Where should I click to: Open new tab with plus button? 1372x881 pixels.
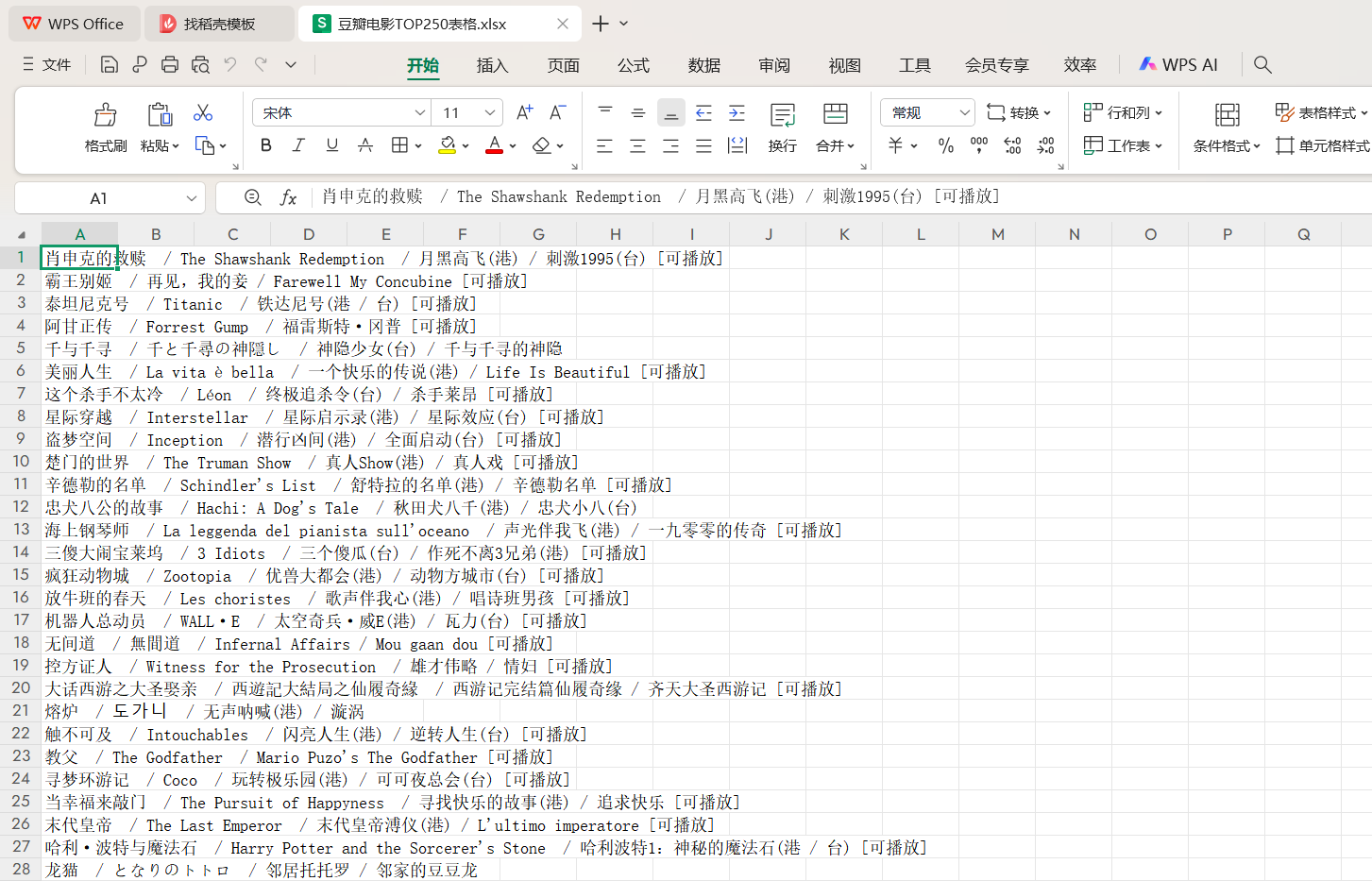click(601, 24)
